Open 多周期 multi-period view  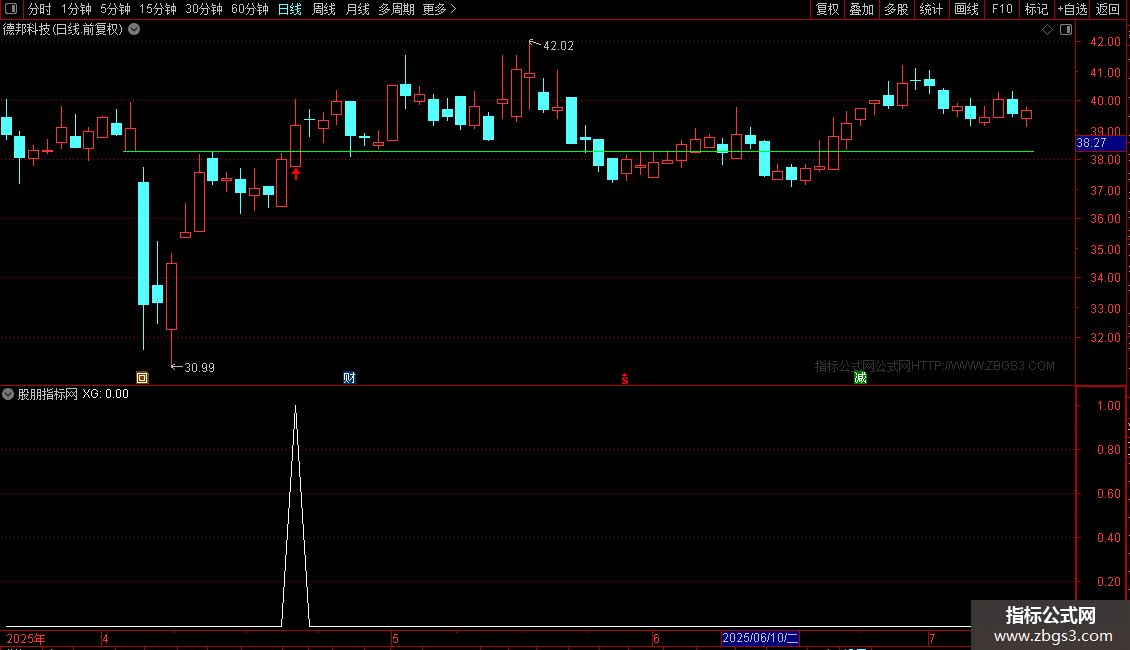(396, 9)
